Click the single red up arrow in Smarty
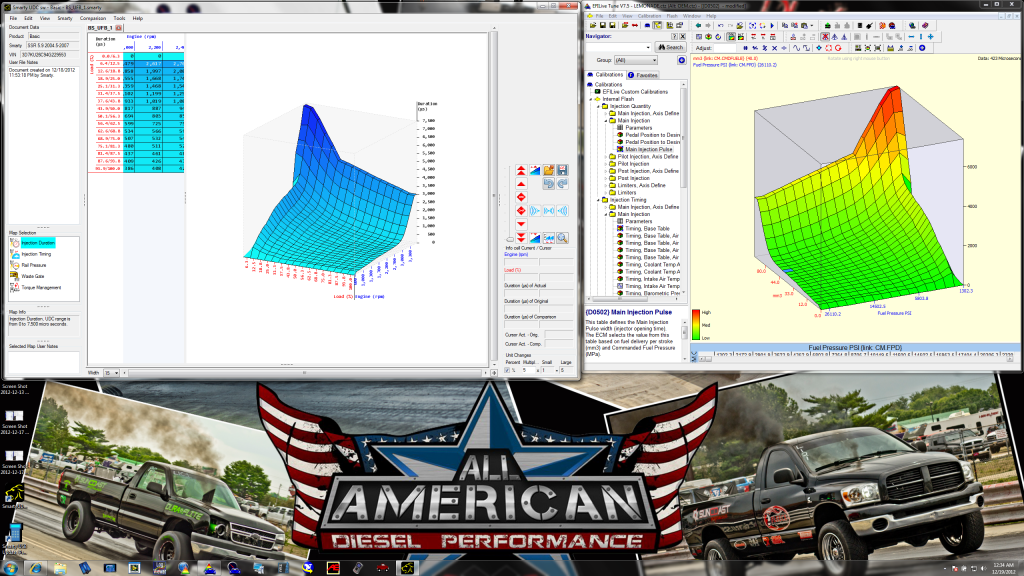Screen dimensions: 1024x576 521,184
